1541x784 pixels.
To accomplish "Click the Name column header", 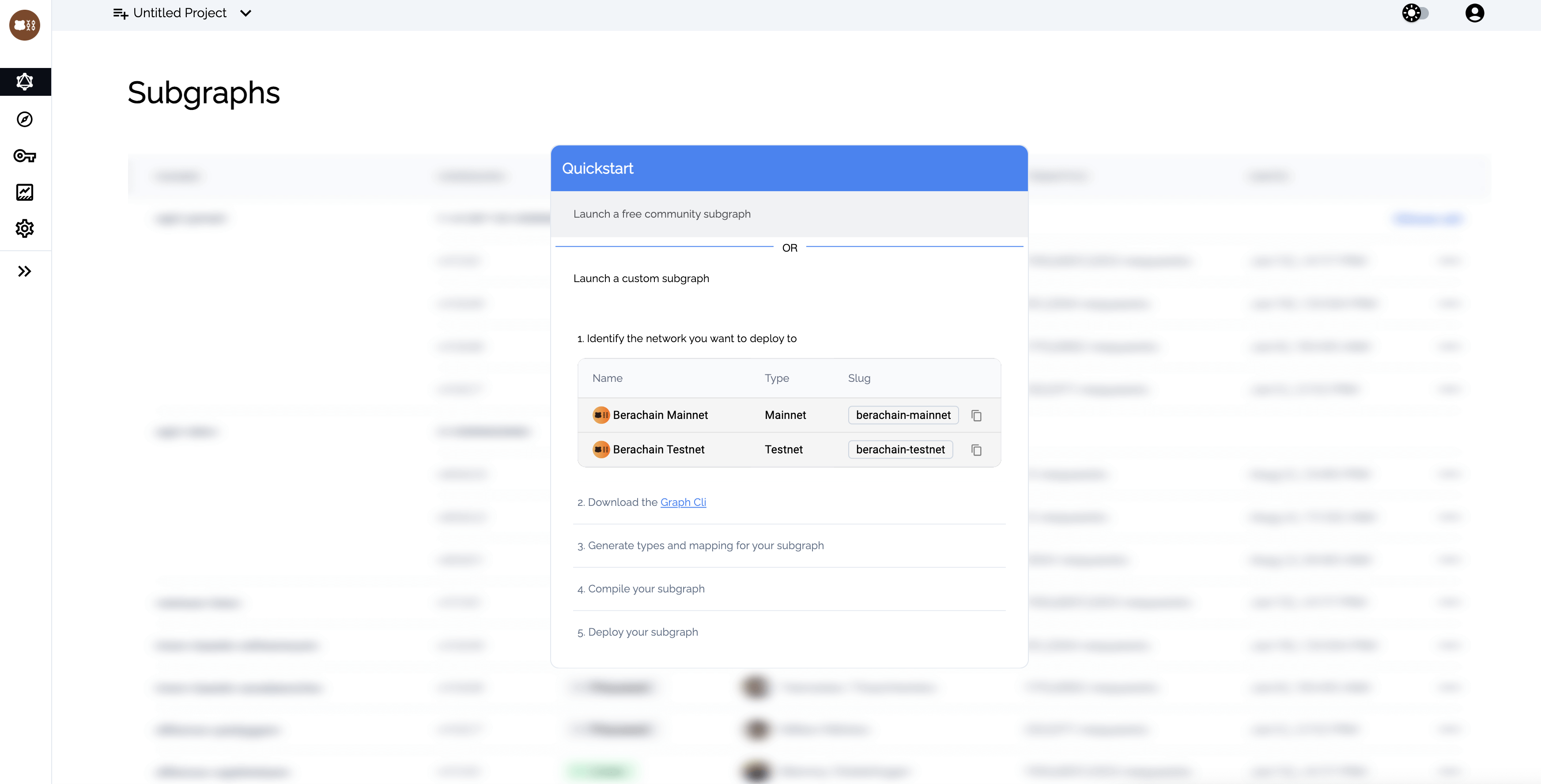I will tap(607, 379).
